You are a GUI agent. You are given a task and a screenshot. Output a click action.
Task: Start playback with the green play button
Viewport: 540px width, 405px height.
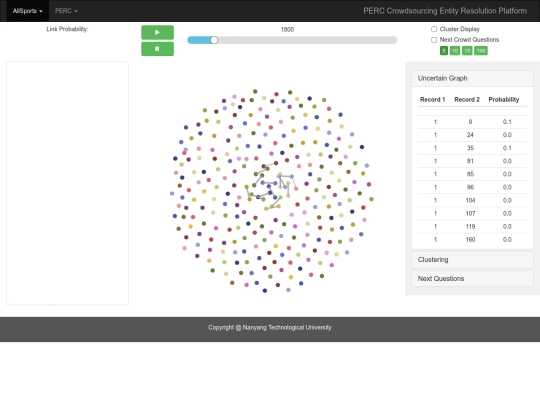point(157,32)
